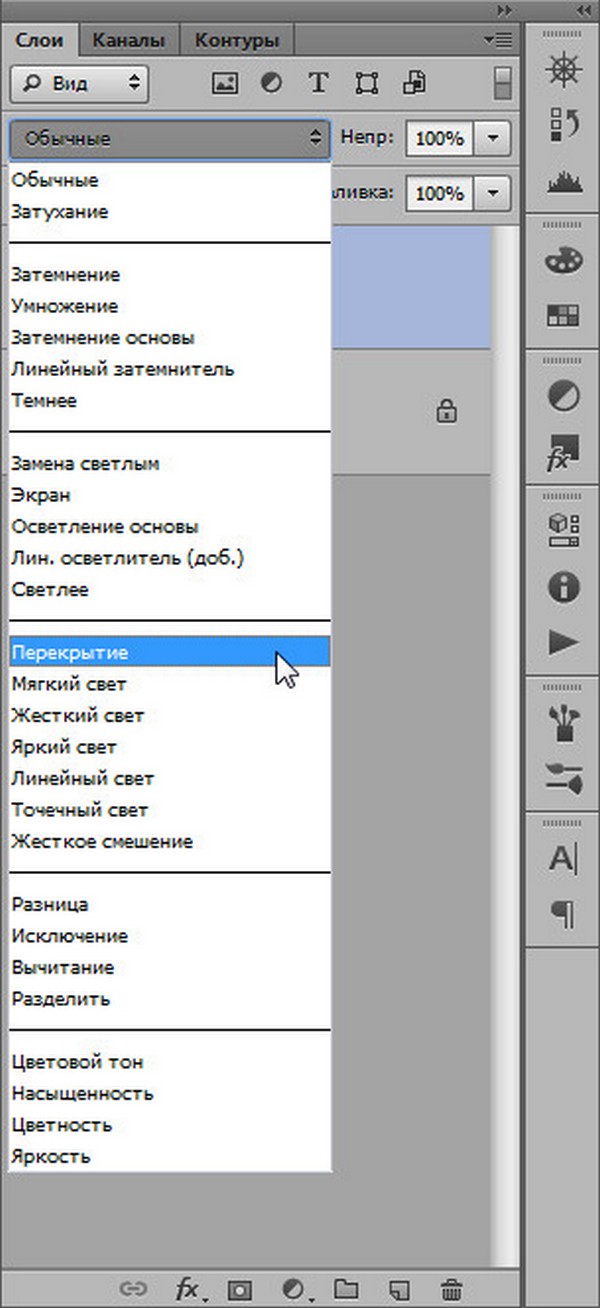
Task: Open the Actions panel play icon
Action: click(563, 642)
